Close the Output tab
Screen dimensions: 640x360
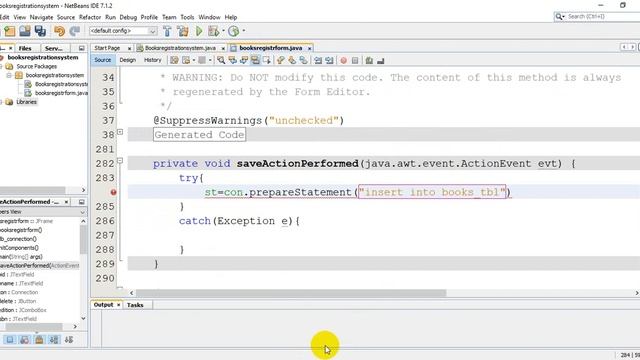click(x=118, y=305)
